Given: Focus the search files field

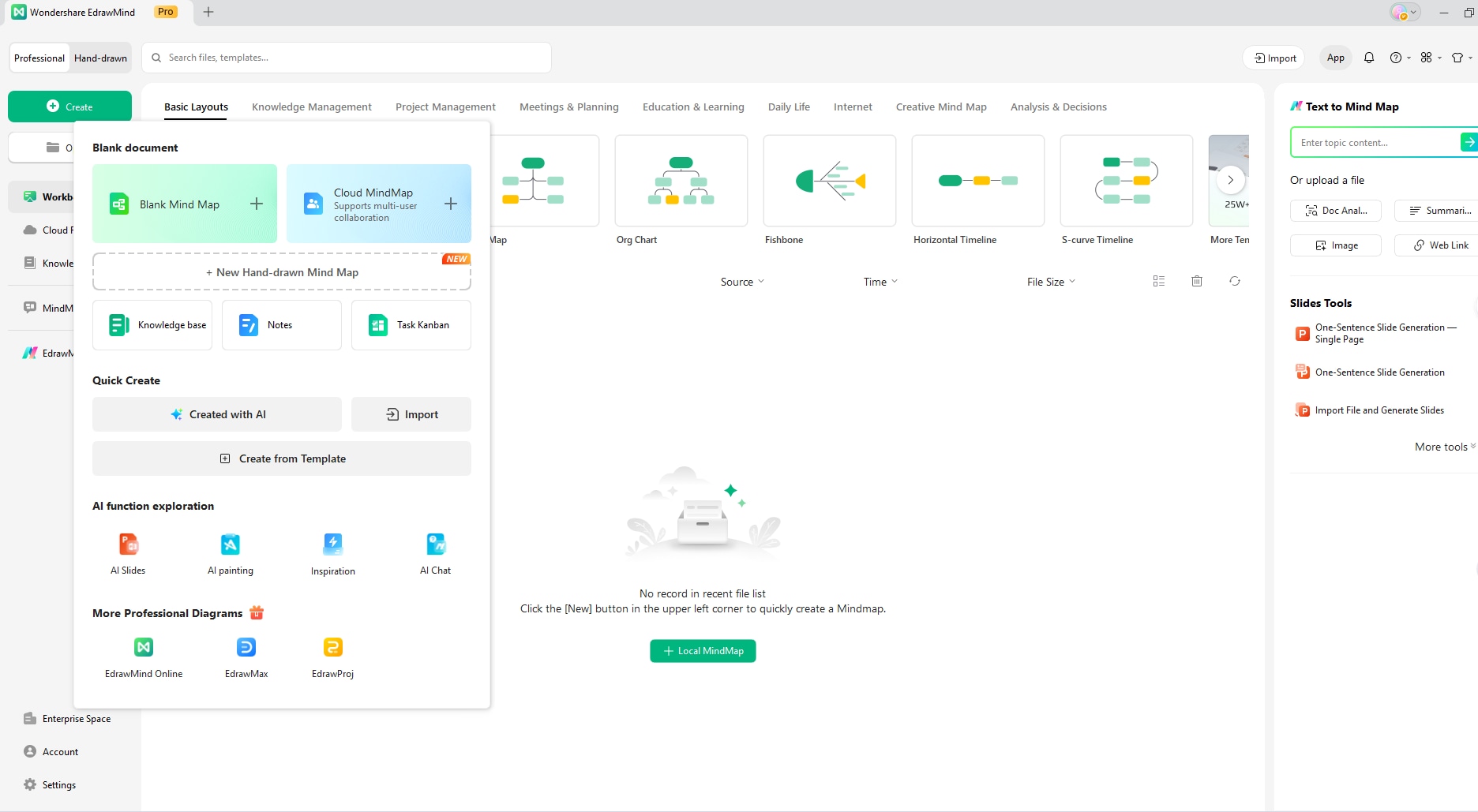Looking at the screenshot, I should tap(347, 58).
